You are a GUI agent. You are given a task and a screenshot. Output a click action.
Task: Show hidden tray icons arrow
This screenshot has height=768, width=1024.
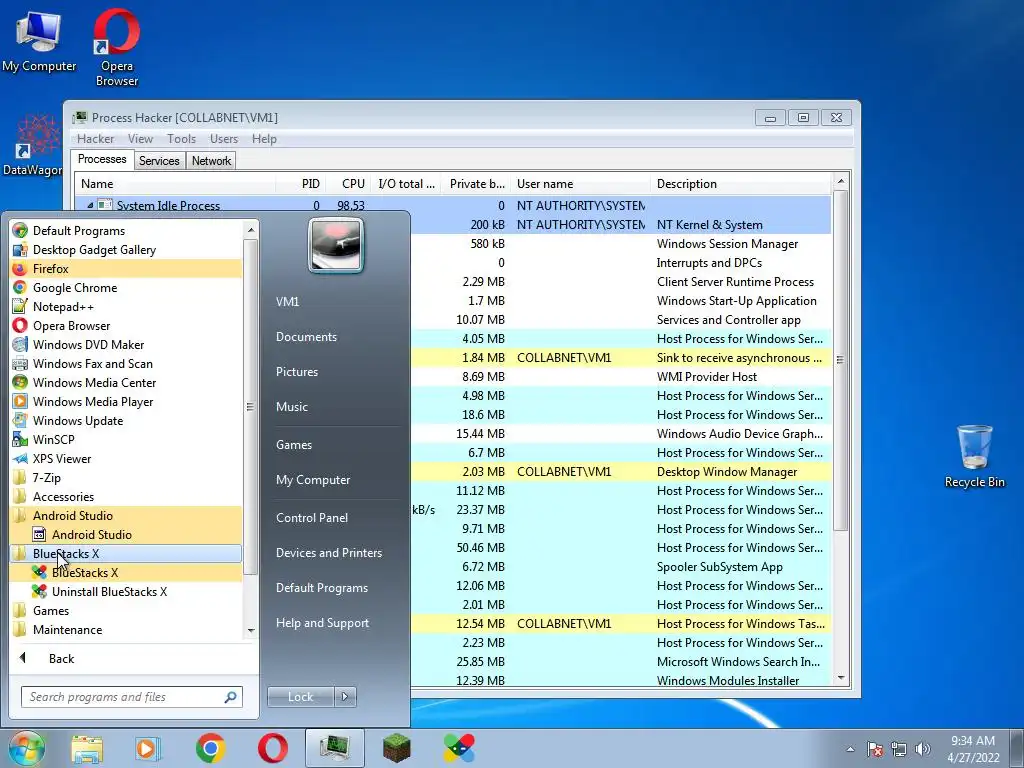click(x=850, y=749)
